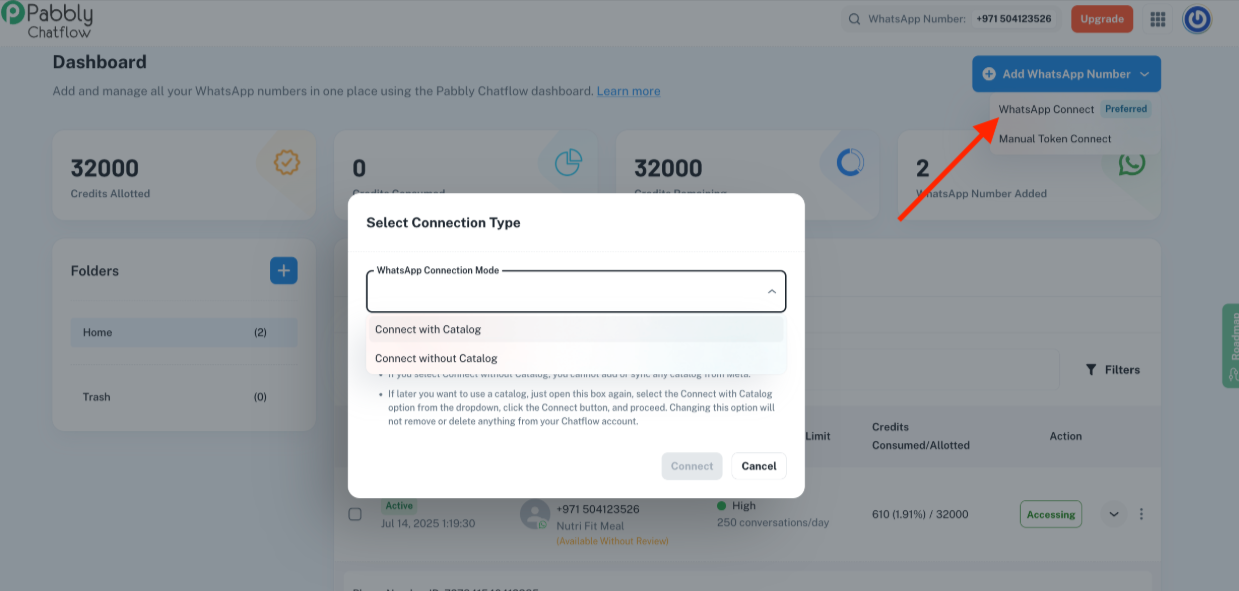Image resolution: width=1239 pixels, height=591 pixels.
Task: Tick the checkbox for Nutri Fit Meal row
Action: pyautogui.click(x=355, y=514)
